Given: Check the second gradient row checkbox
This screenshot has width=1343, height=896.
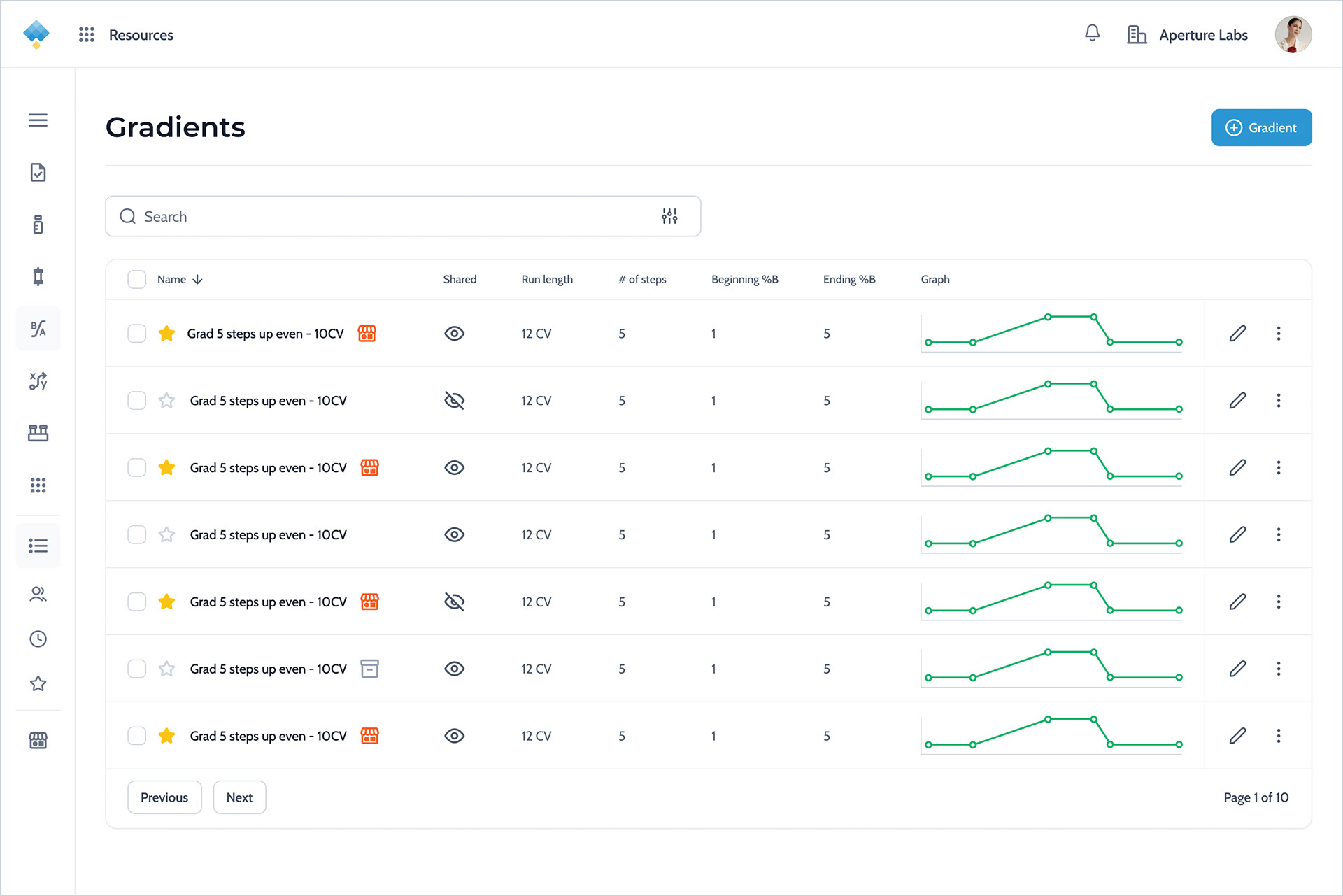Looking at the screenshot, I should [x=137, y=401].
